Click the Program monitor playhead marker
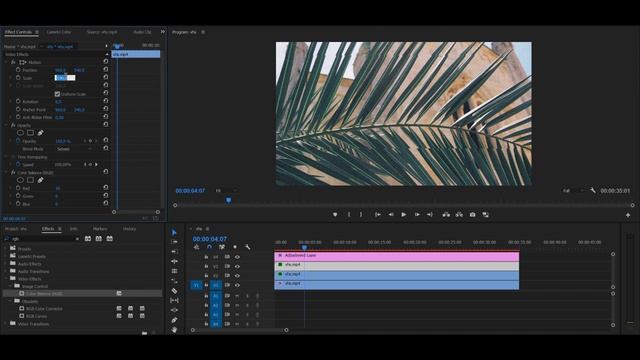Image resolution: width=640 pixels, height=360 pixels. coord(229,200)
